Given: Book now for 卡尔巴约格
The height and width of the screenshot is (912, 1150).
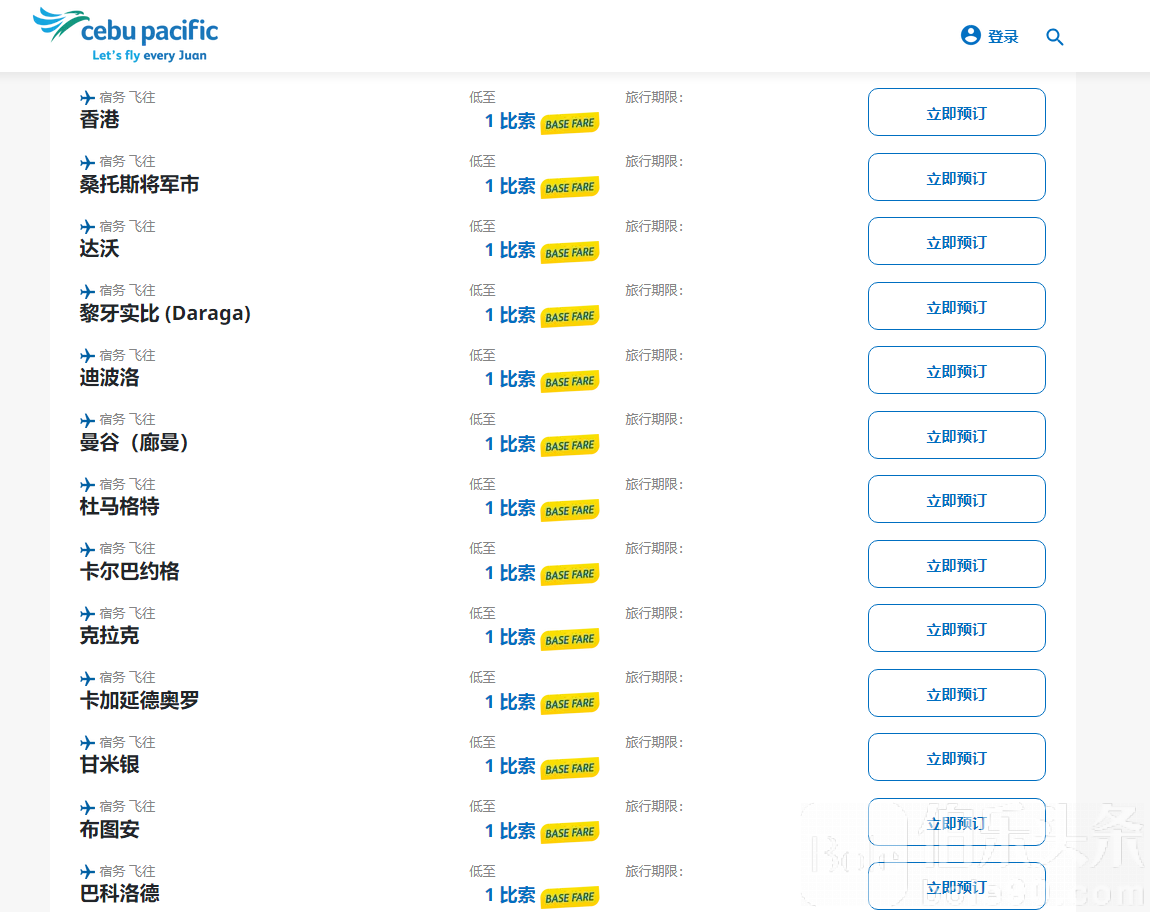Looking at the screenshot, I should (x=956, y=565).
